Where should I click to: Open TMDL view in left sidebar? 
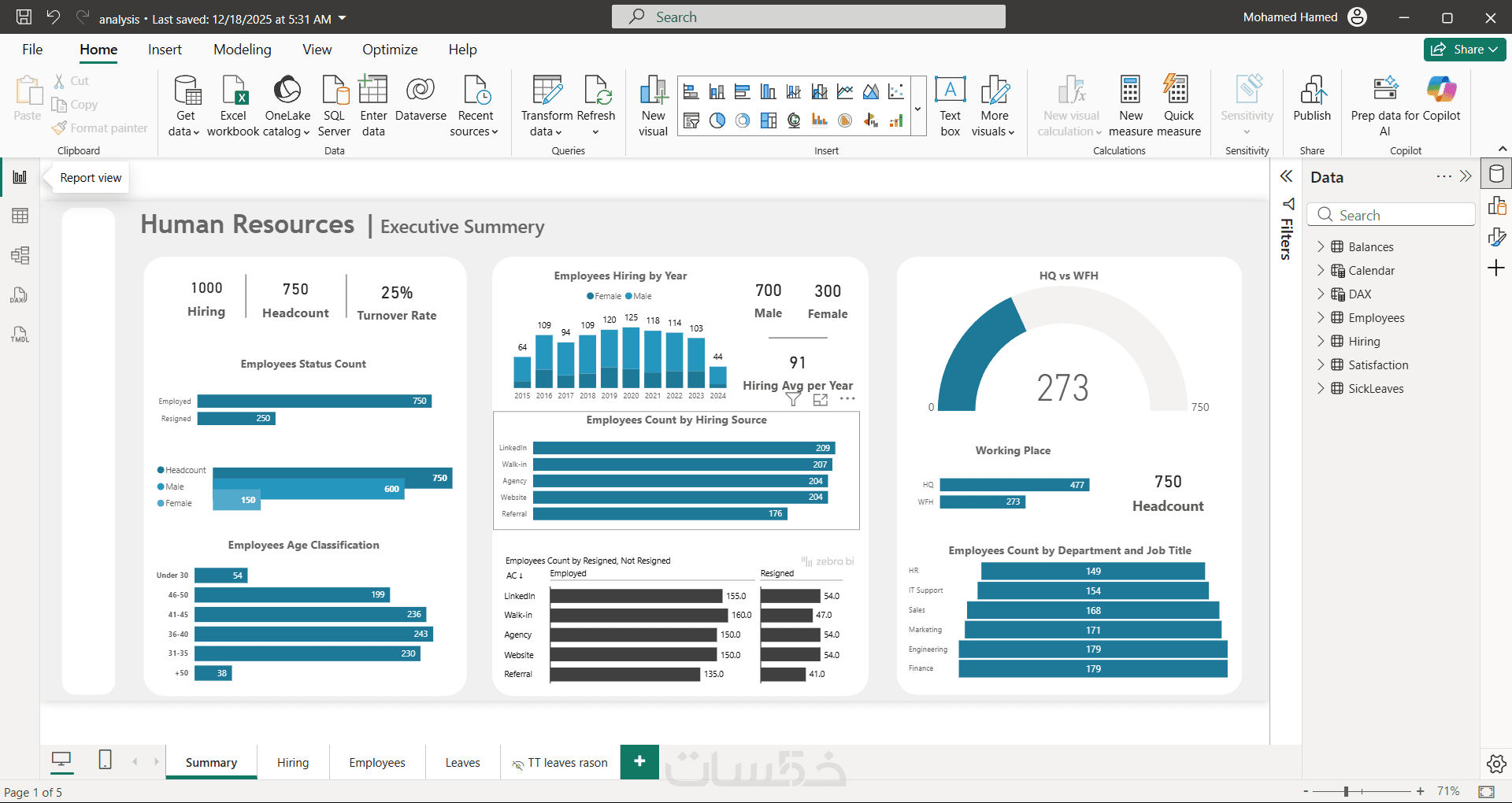[x=20, y=335]
